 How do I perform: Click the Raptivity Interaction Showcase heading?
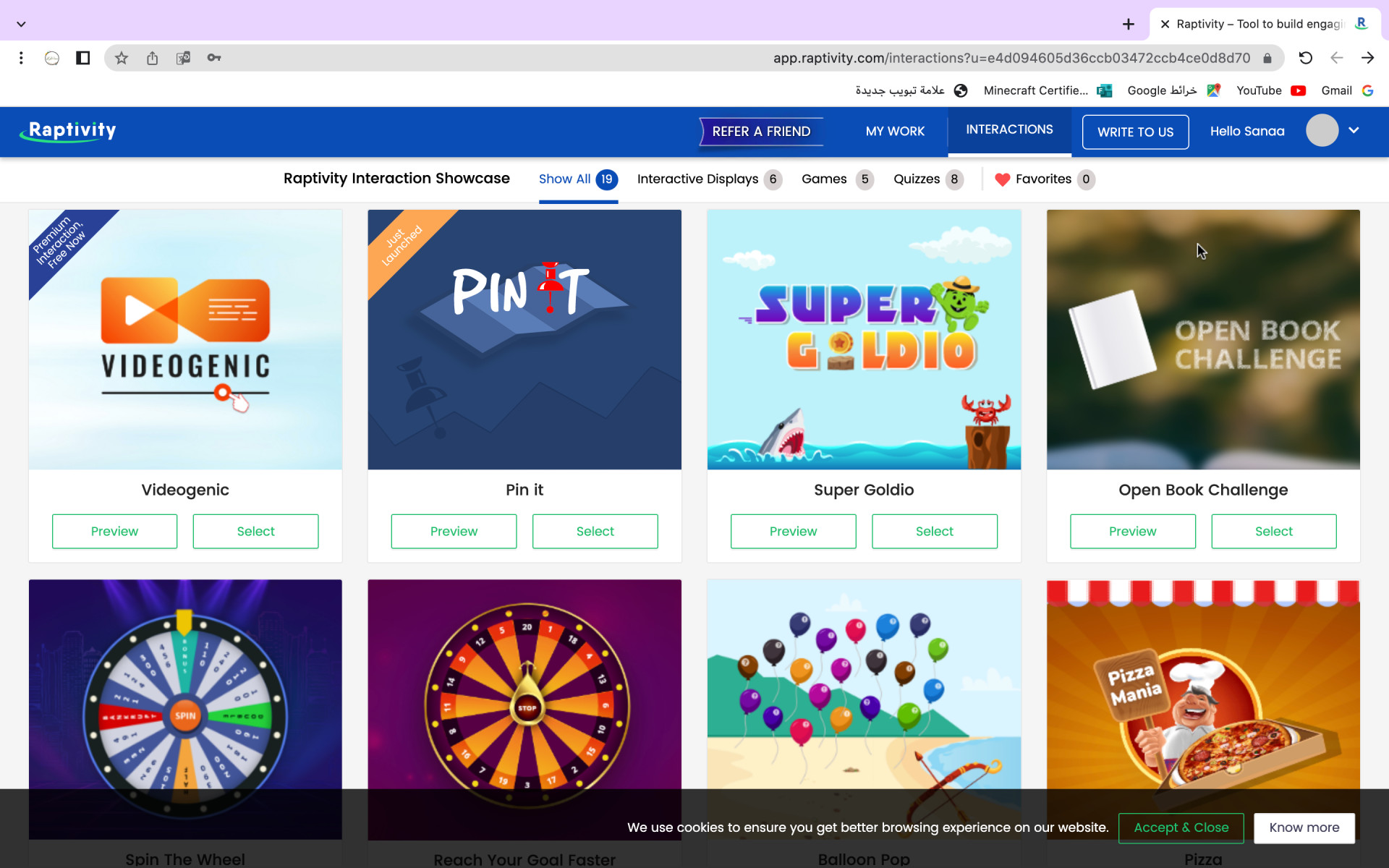396,179
